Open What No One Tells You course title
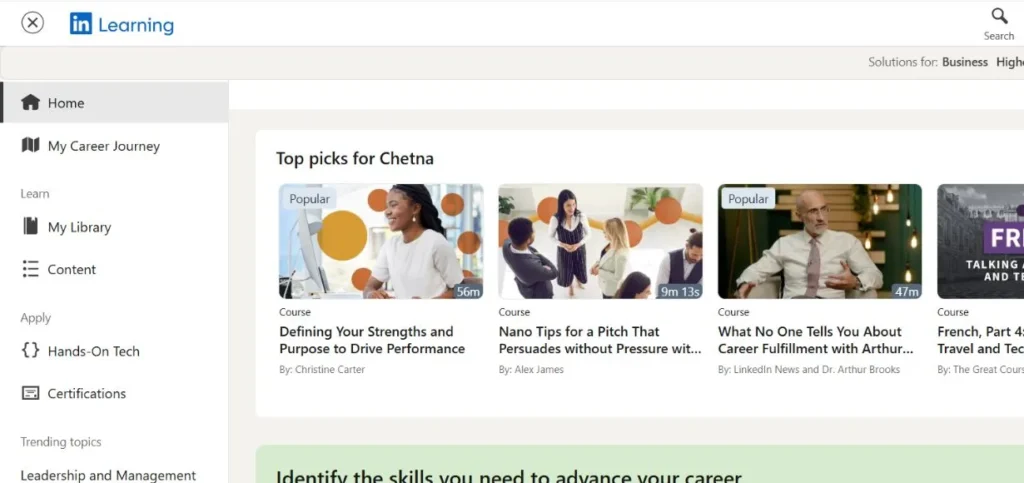Viewport: 1024px width, 483px height. click(816, 340)
